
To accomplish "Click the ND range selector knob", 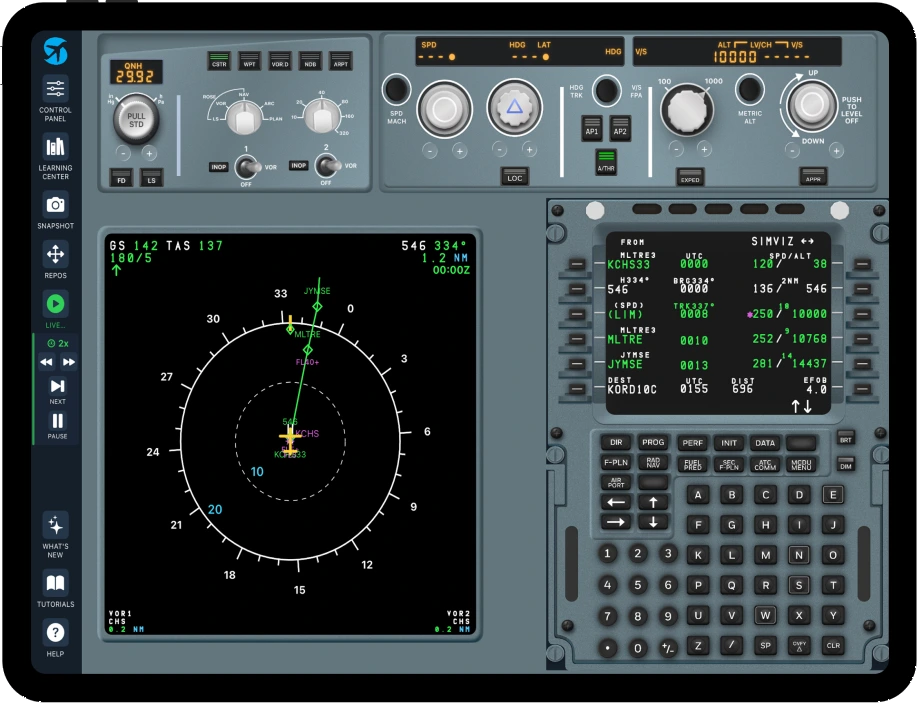I will pos(322,116).
